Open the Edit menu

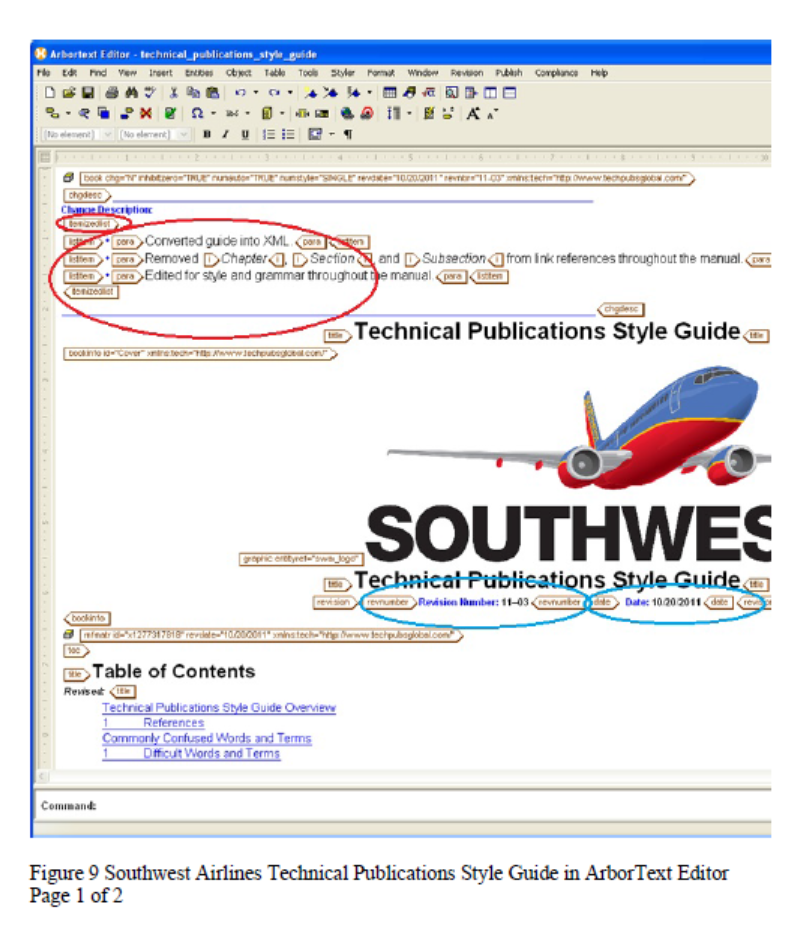70,73
